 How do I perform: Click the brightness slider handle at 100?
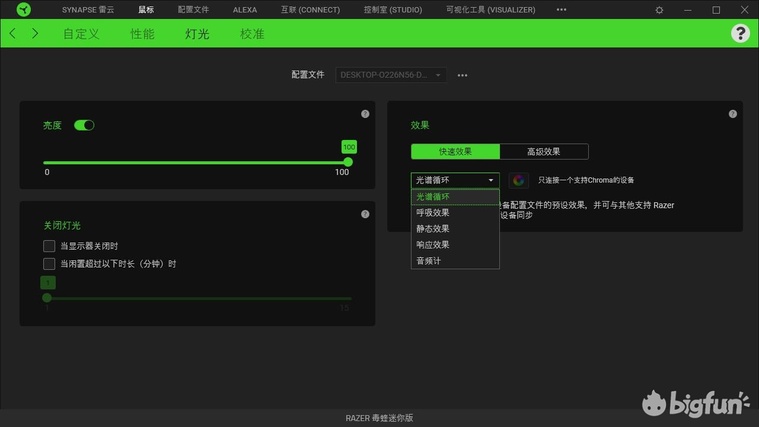click(x=348, y=162)
